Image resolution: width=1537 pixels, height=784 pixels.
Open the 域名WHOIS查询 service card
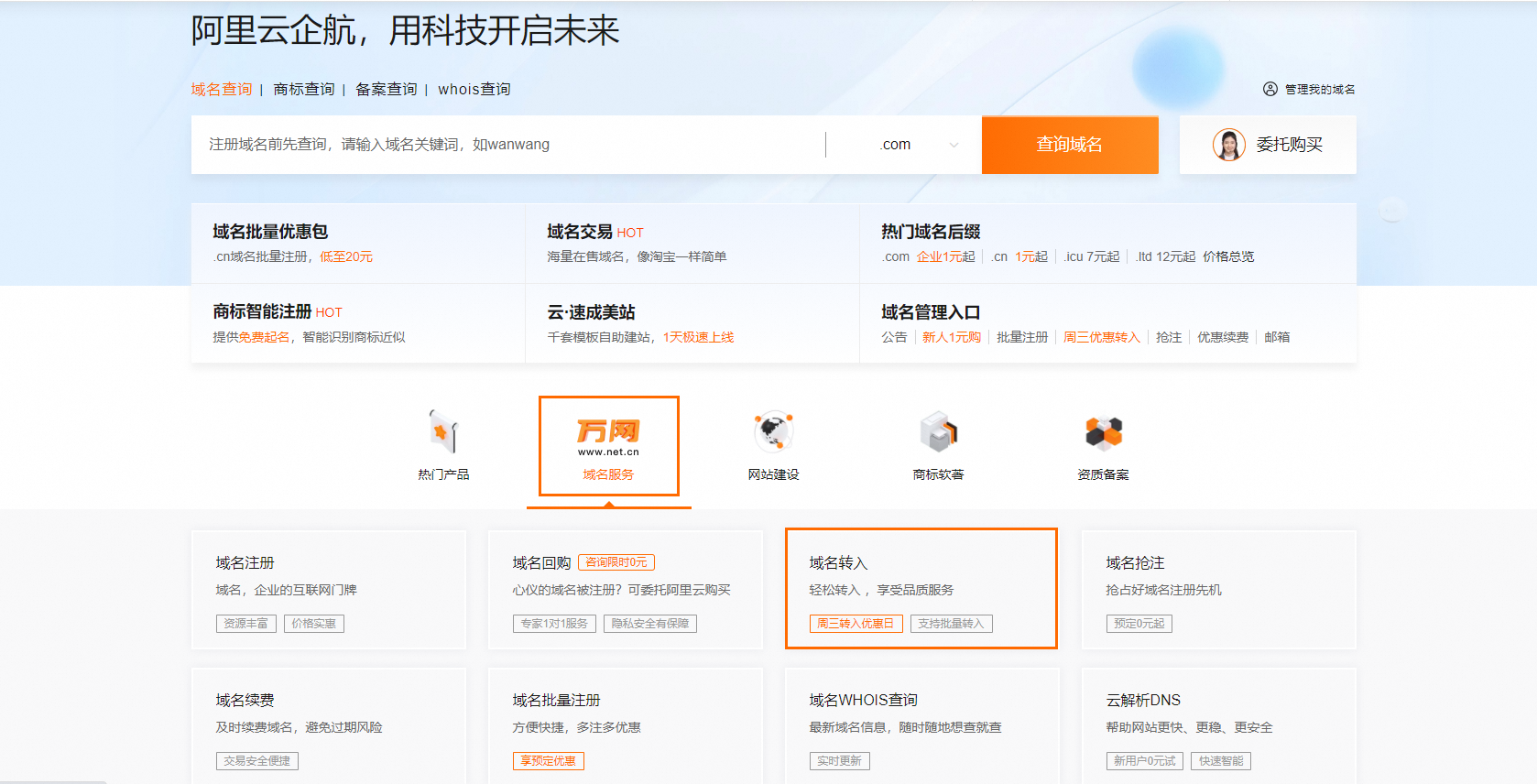922,725
